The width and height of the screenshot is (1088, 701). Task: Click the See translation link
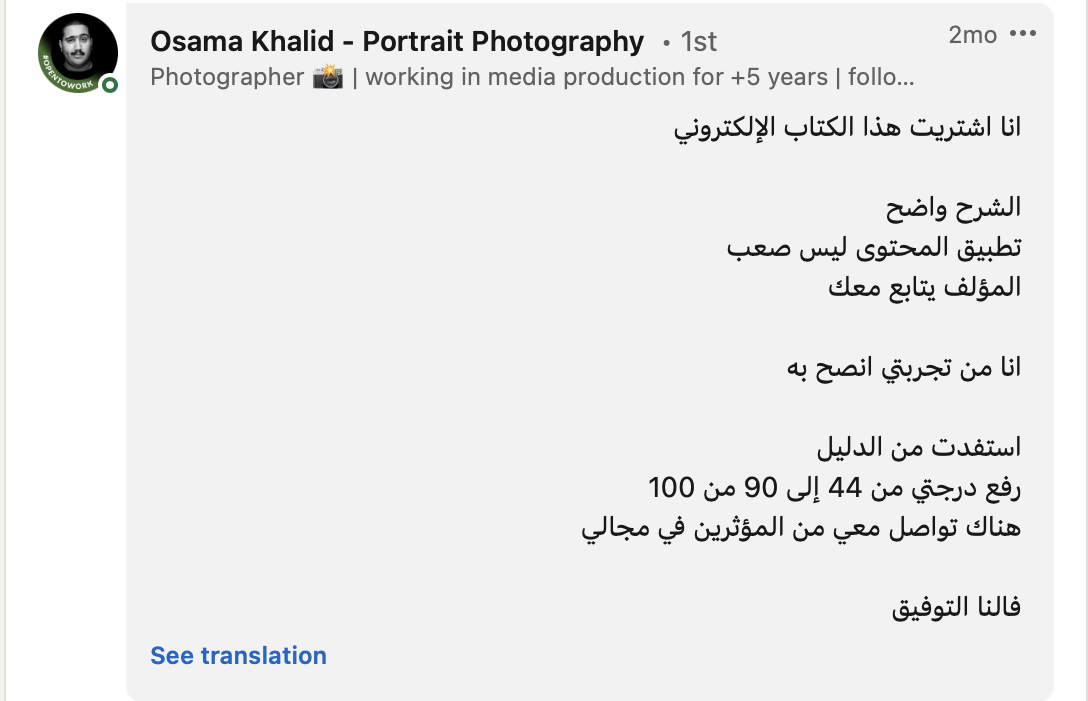[x=238, y=656]
